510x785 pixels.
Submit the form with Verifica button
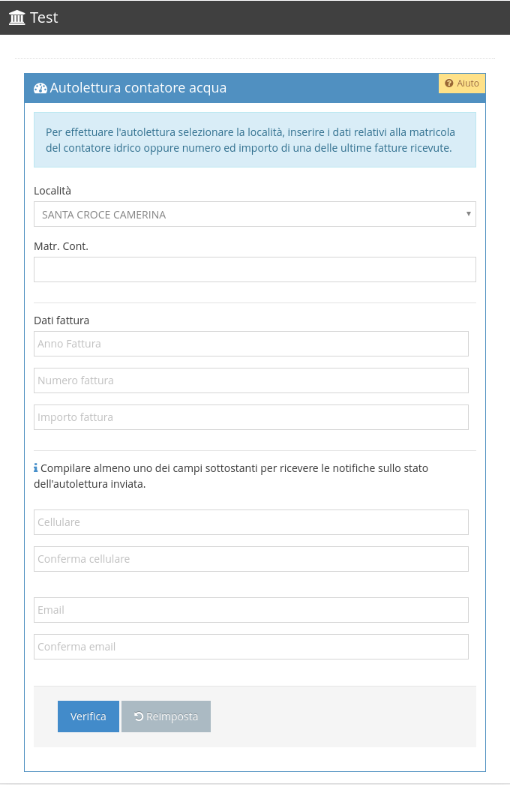[x=88, y=716]
